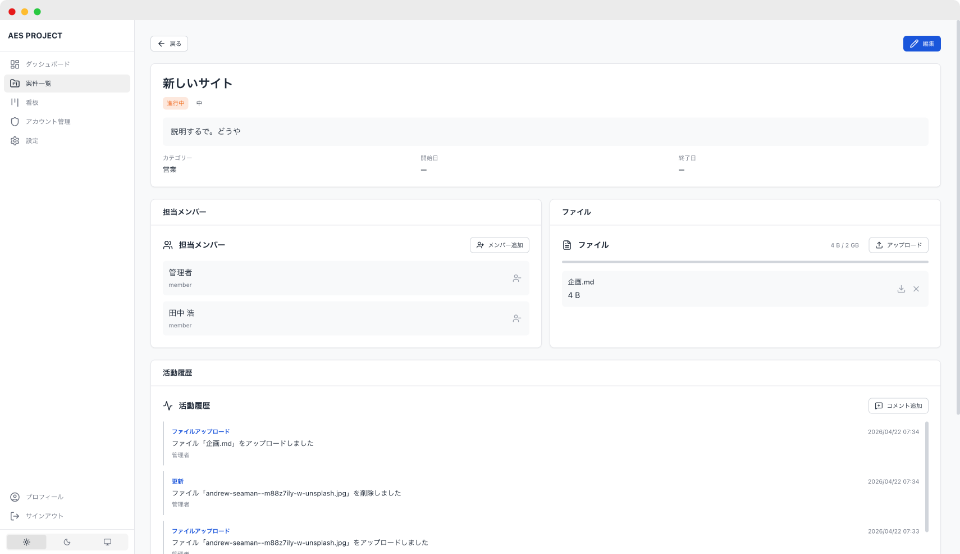Select system theme monitor toggle

(108, 542)
